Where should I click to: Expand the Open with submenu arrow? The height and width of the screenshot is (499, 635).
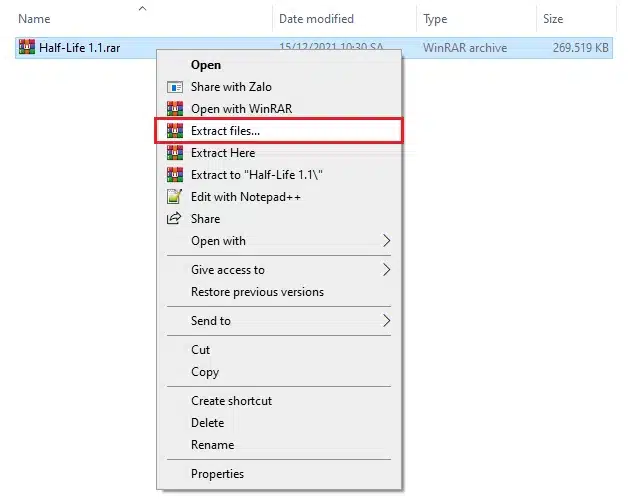387,241
